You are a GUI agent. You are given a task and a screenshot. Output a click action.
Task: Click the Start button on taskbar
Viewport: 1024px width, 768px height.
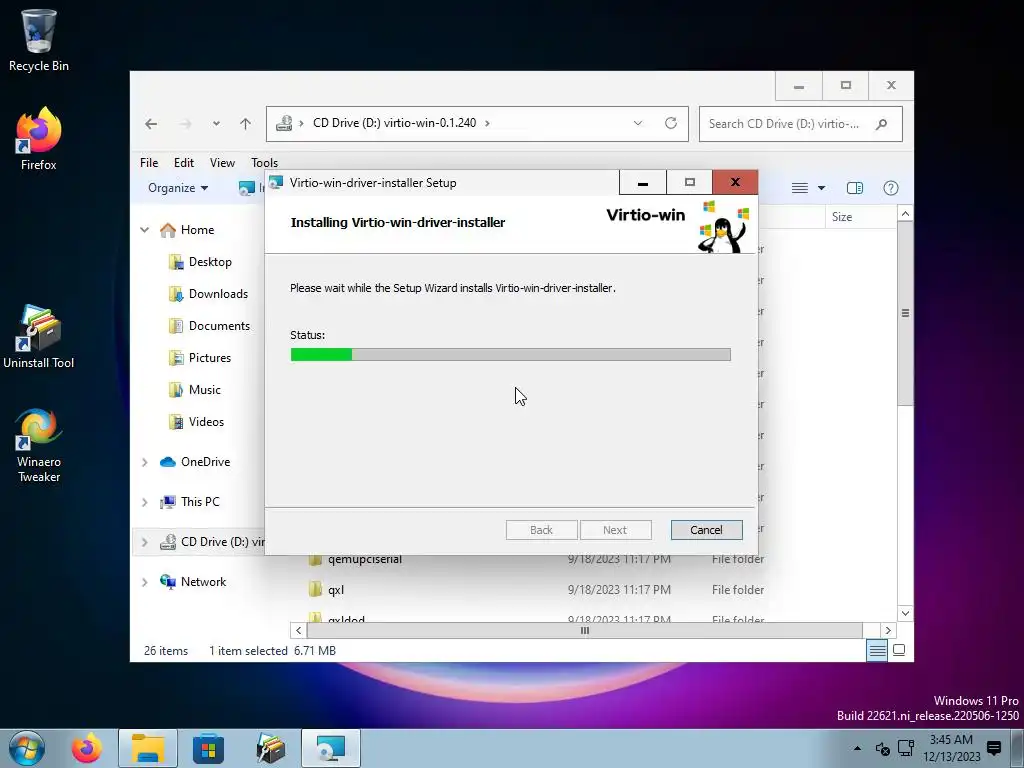click(x=27, y=748)
